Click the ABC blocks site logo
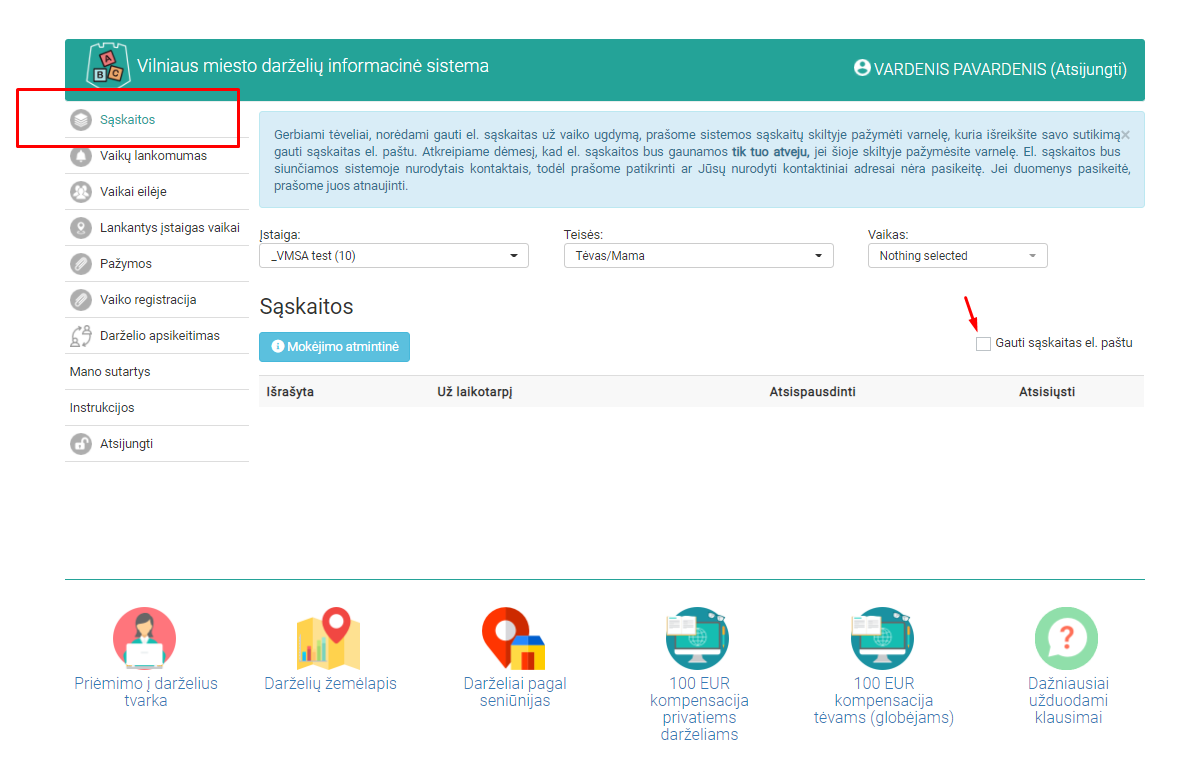This screenshot has width=1192, height=769. click(x=108, y=67)
